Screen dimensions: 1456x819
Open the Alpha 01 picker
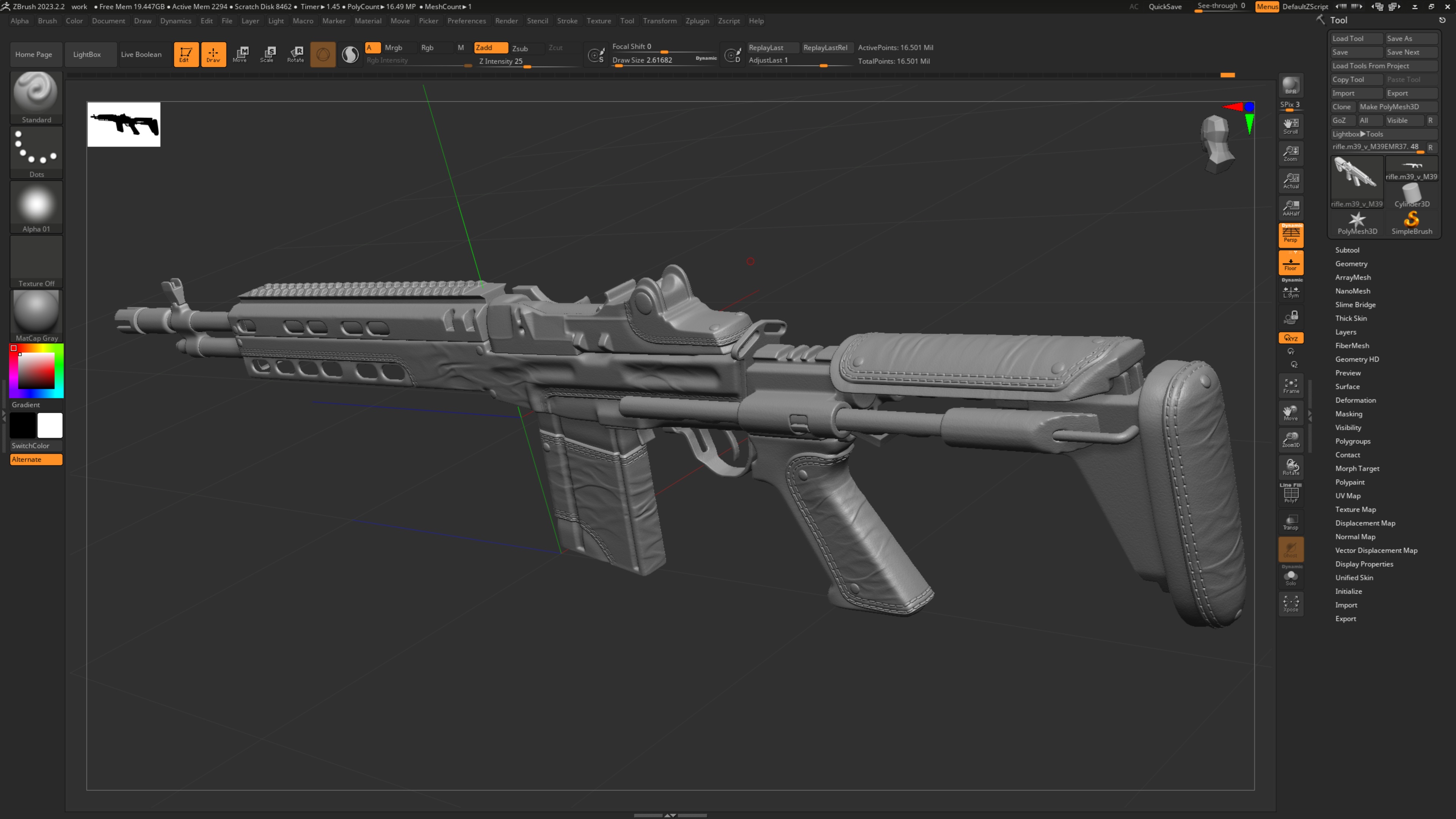point(36,207)
